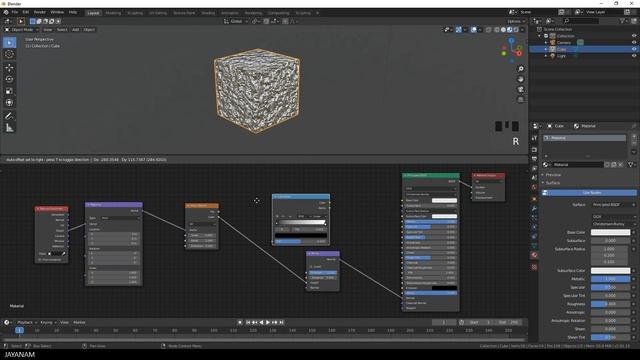The width and height of the screenshot is (640, 360).
Task: Open the timeline Playback menu
Action: pyautogui.click(x=27, y=322)
